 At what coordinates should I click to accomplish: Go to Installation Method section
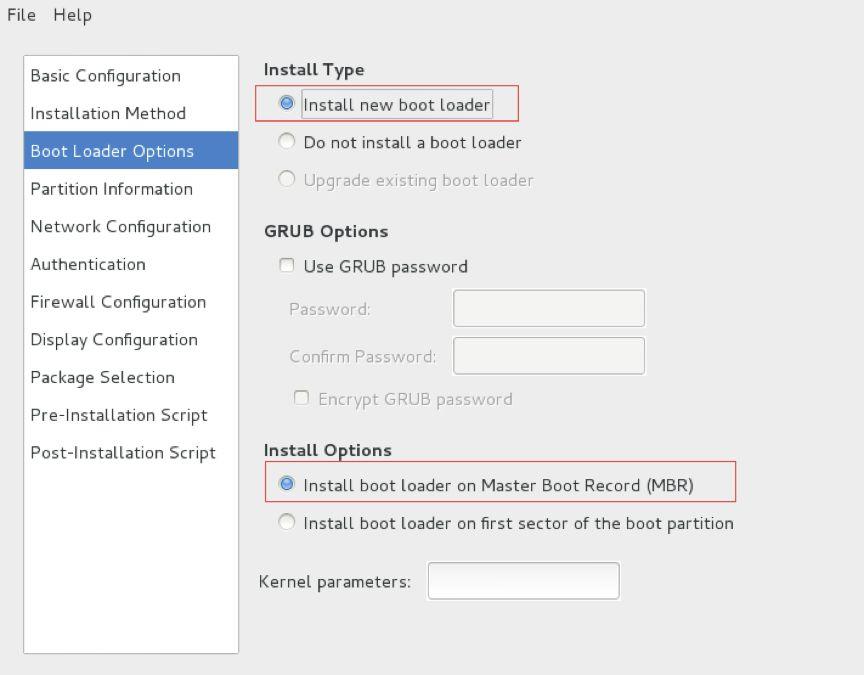coord(108,114)
